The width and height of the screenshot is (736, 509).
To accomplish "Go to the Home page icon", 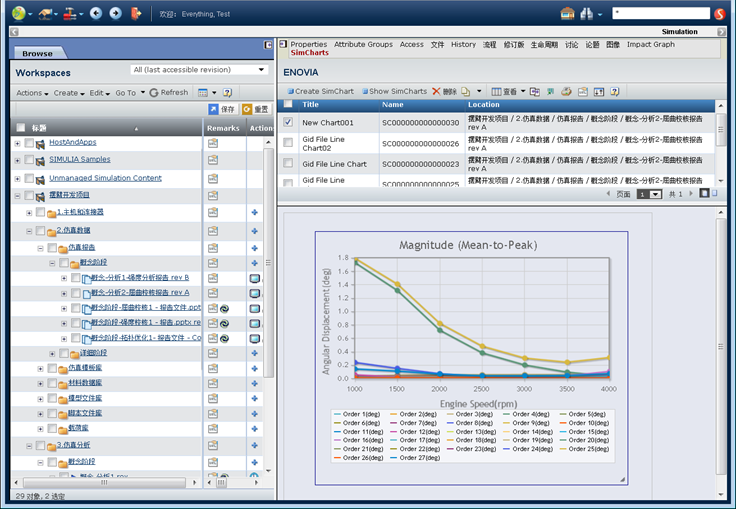I will point(567,14).
